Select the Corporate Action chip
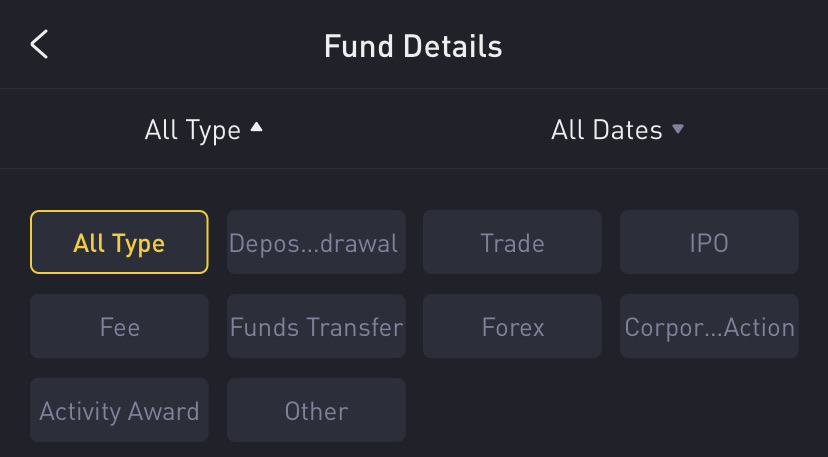The width and height of the screenshot is (828, 457). [709, 326]
